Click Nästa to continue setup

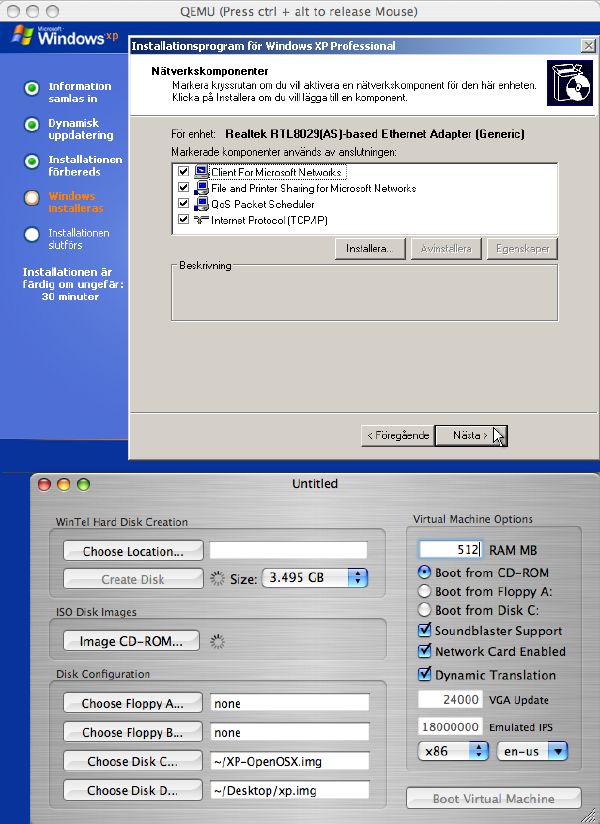point(471,436)
